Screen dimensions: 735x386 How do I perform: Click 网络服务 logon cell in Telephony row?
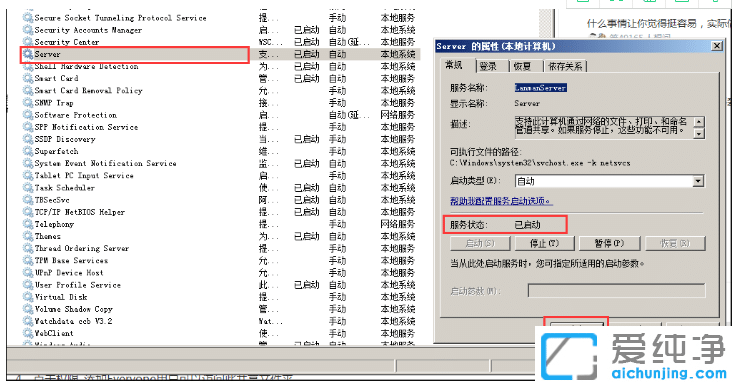tap(398, 224)
